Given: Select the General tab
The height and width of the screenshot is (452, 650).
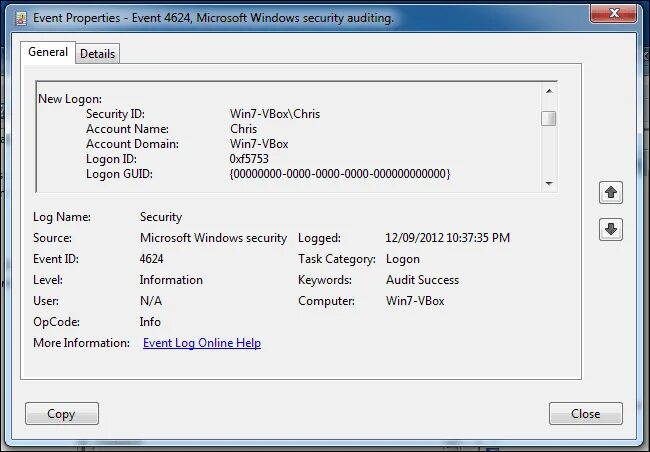Looking at the screenshot, I should tap(48, 53).
